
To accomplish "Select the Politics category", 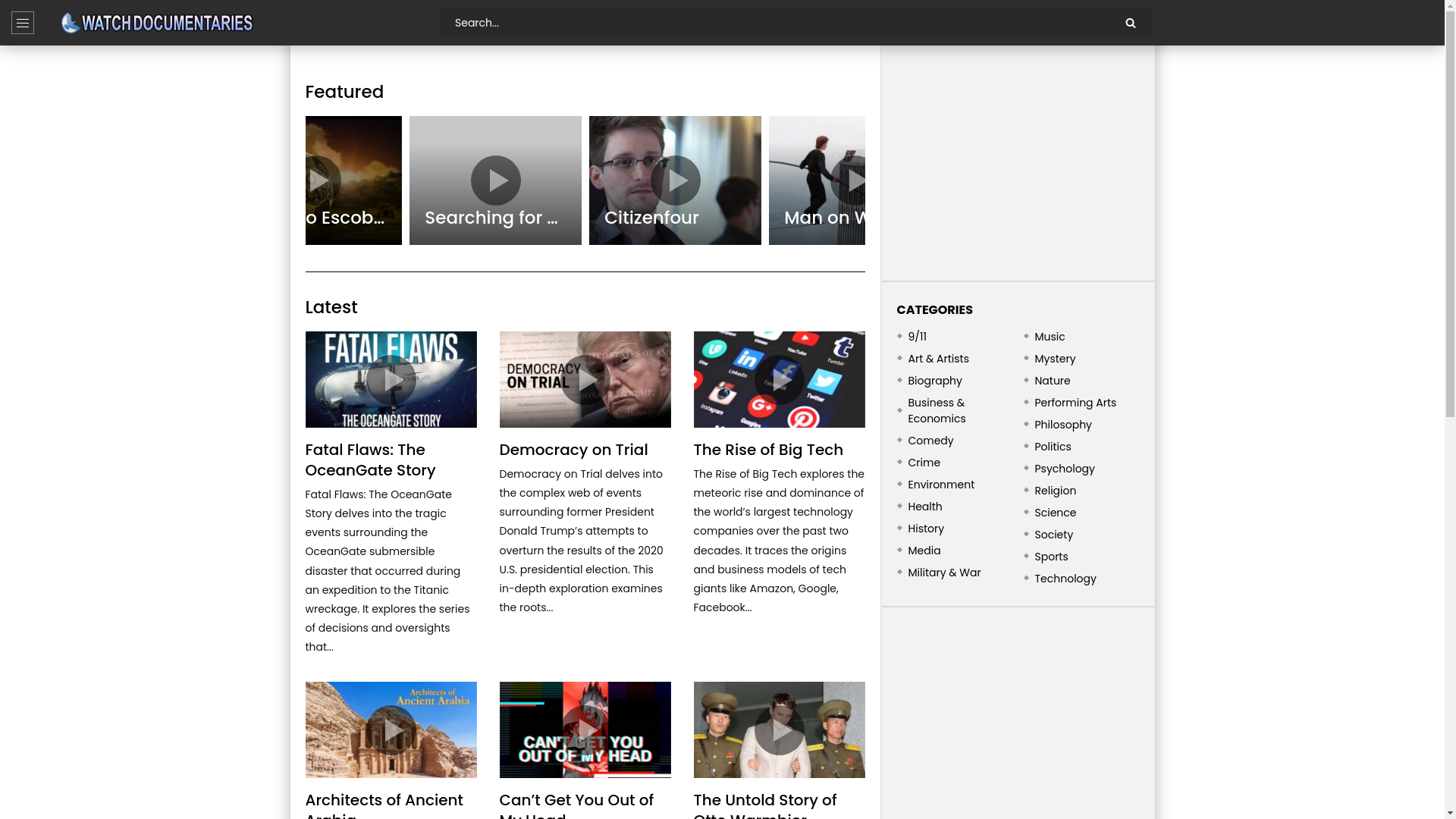I will coord(1053,447).
